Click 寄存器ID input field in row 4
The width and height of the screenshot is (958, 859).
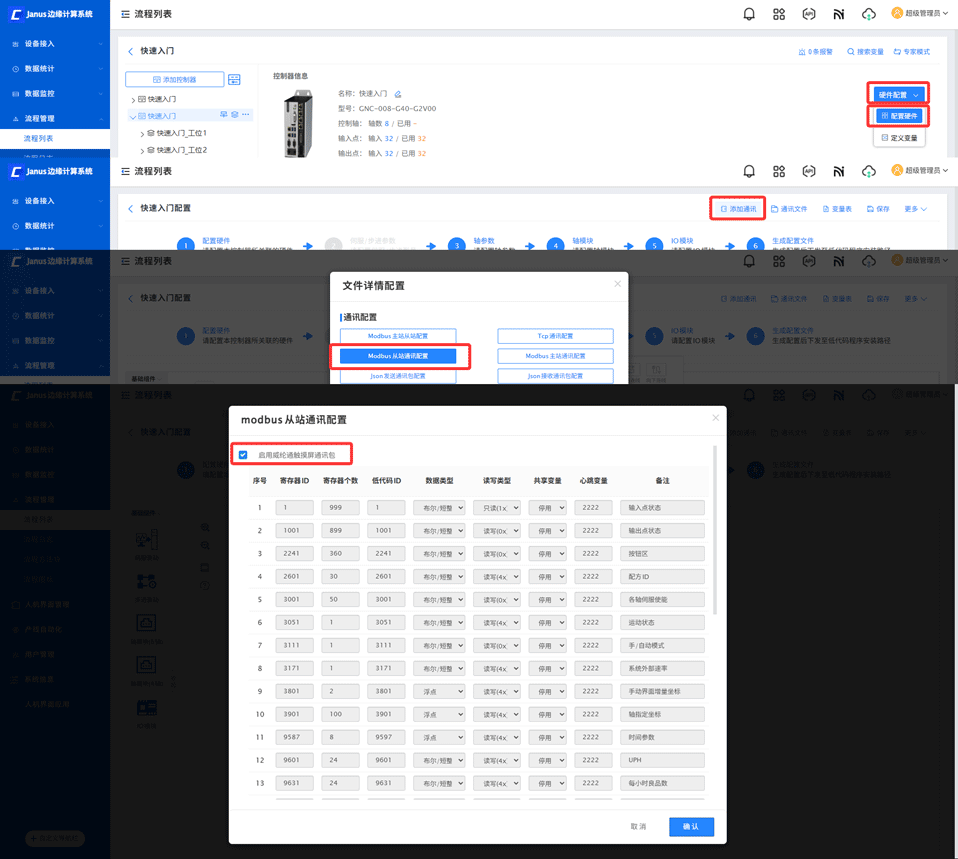tap(294, 577)
